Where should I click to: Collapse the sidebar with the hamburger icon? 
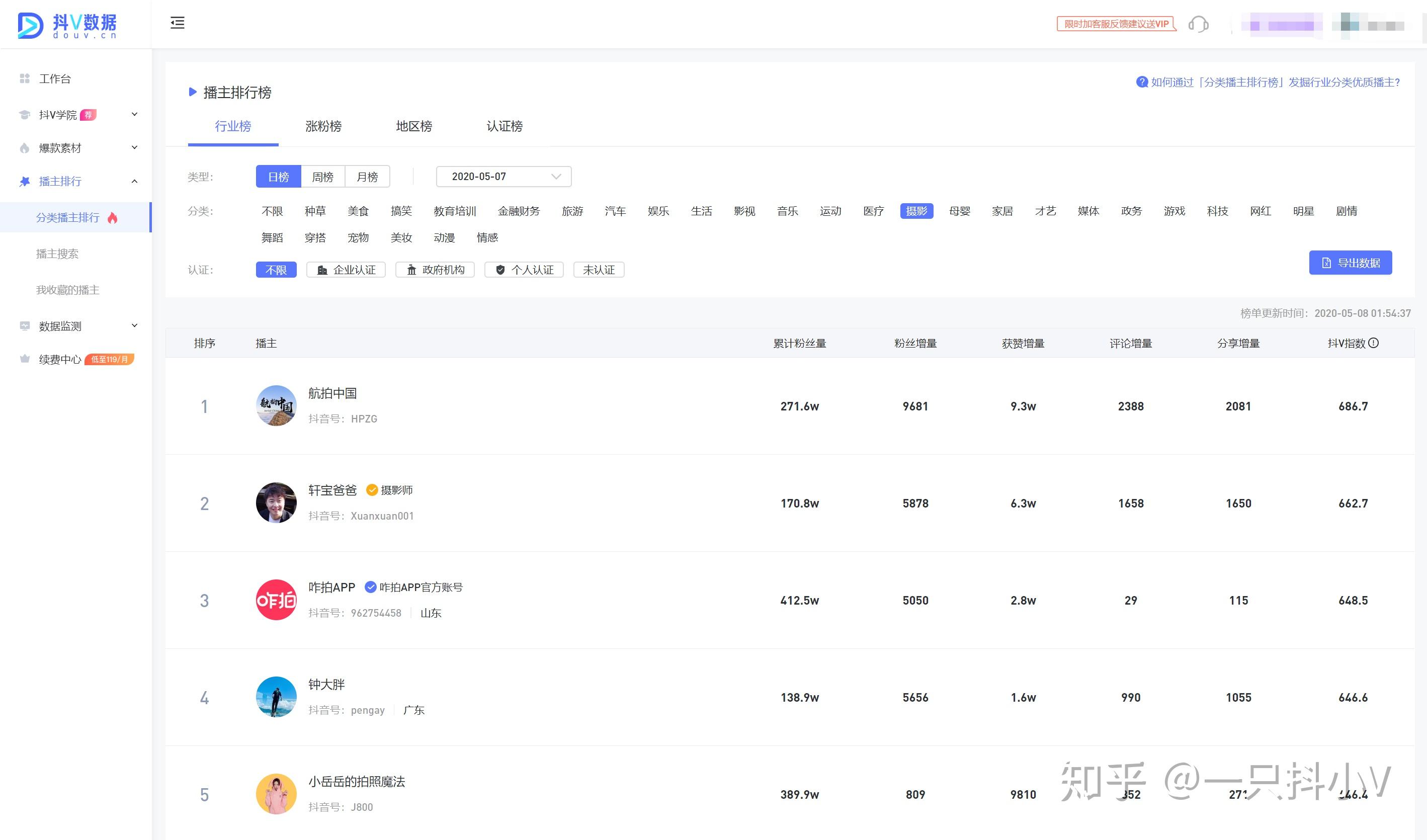coord(177,23)
